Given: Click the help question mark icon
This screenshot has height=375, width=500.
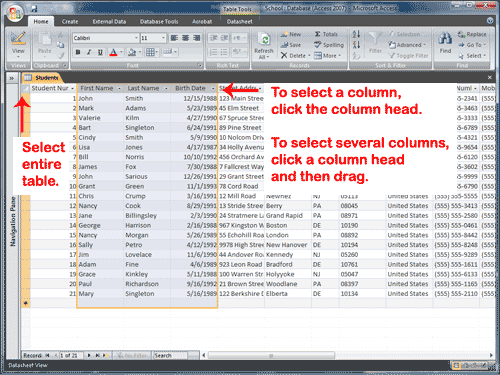Looking at the screenshot, I should tap(490, 21).
